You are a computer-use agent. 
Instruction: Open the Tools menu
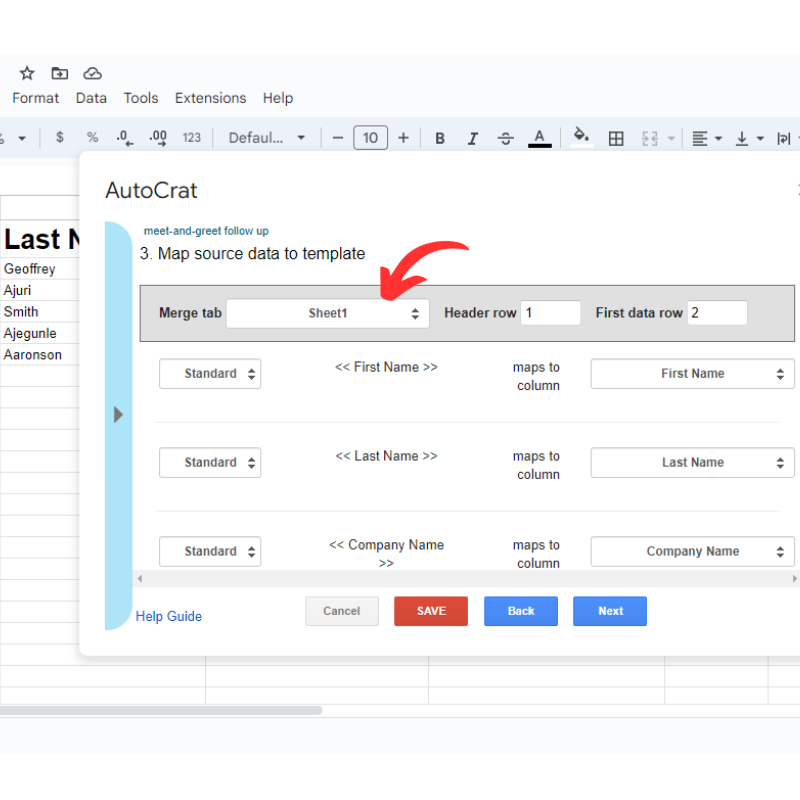tap(141, 98)
